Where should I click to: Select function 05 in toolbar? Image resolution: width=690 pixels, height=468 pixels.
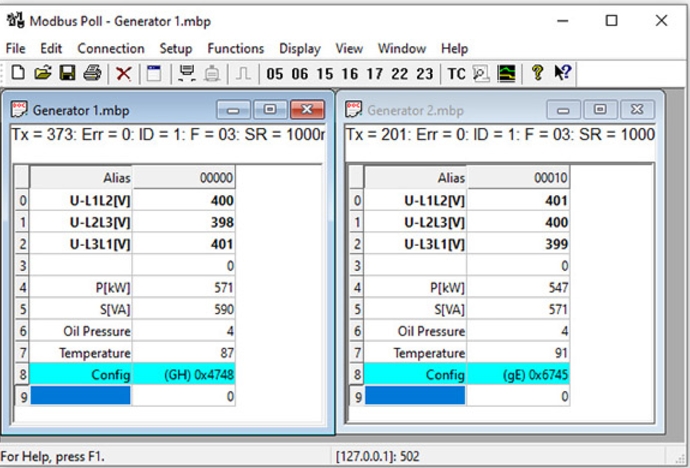(275, 74)
